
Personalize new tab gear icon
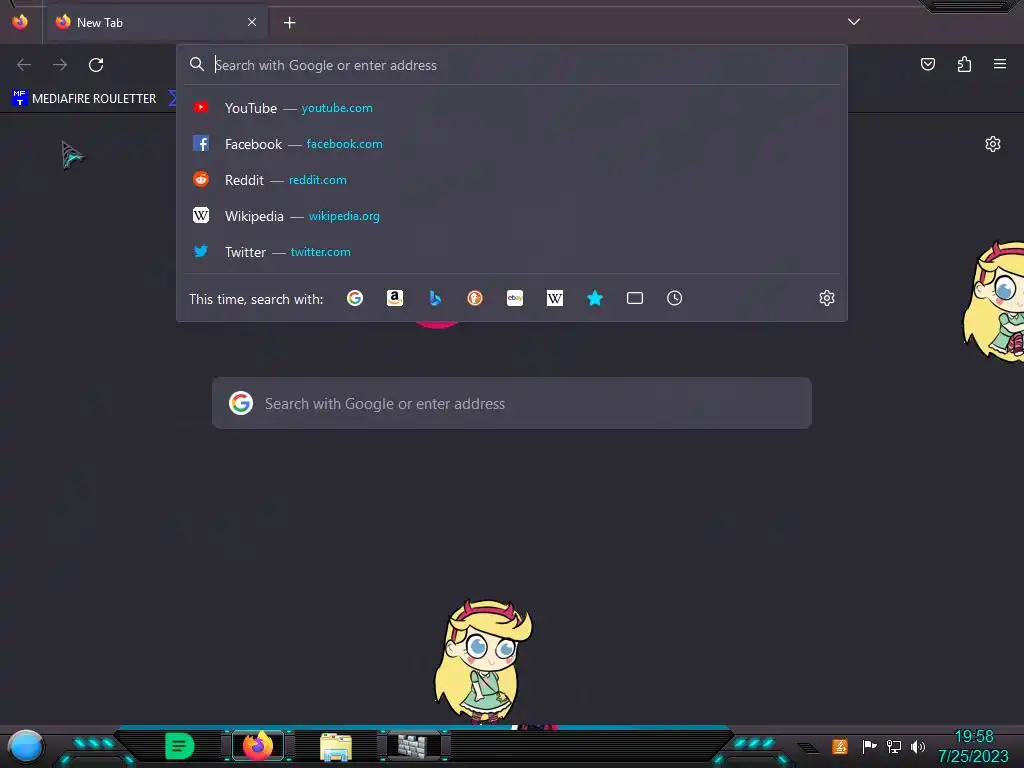pos(993,144)
